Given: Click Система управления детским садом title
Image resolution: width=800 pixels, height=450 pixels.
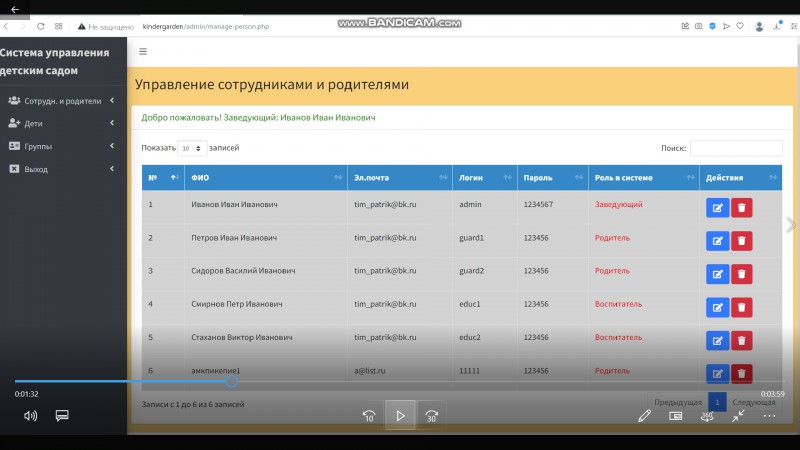Looking at the screenshot, I should click(x=55, y=61).
